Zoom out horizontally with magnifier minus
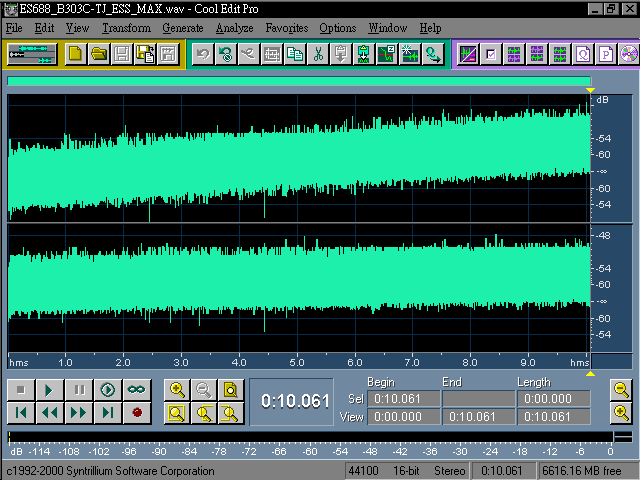This screenshot has height=480, width=640. point(204,390)
